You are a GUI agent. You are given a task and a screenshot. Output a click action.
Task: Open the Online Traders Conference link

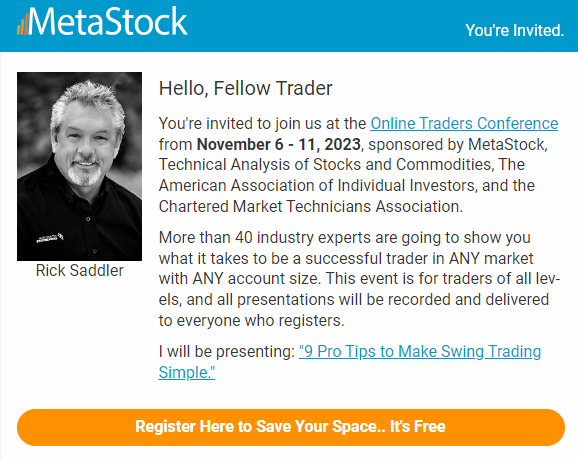pos(464,123)
